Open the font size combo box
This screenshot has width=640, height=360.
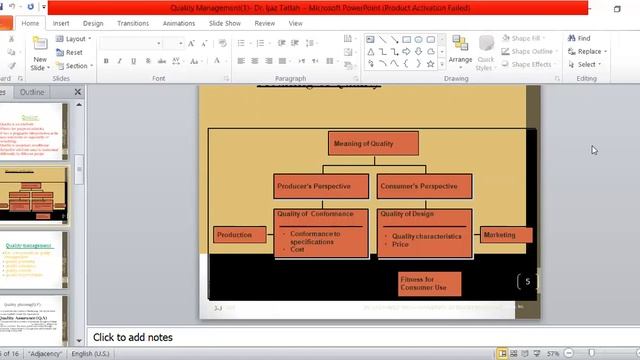point(173,43)
